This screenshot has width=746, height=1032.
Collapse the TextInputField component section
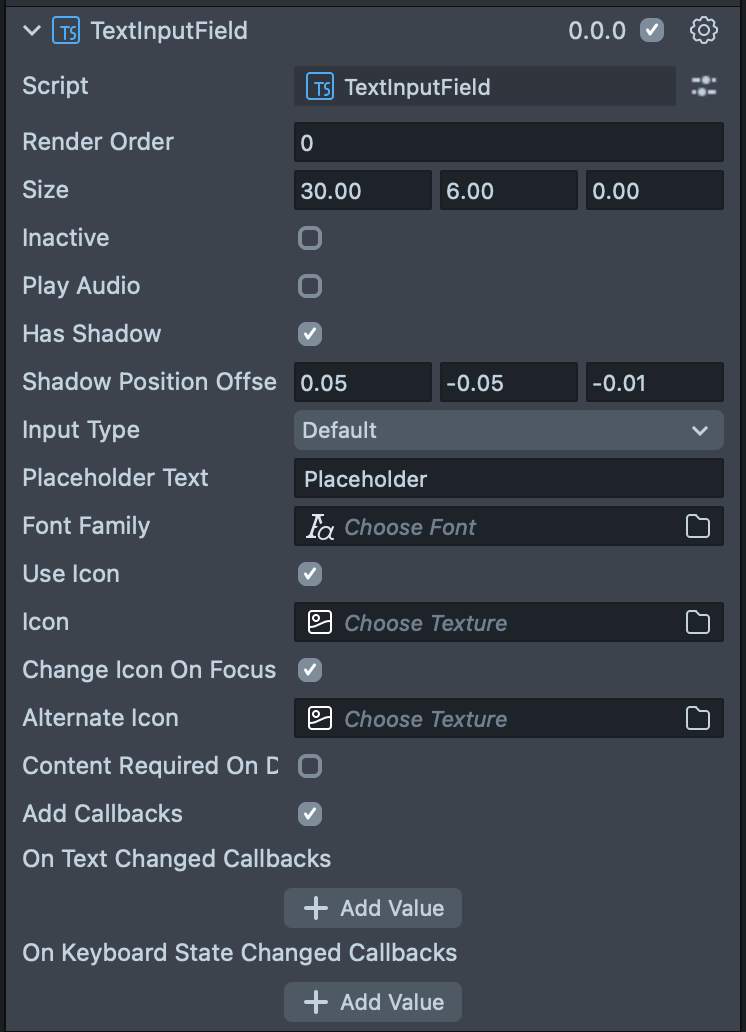(x=32, y=31)
